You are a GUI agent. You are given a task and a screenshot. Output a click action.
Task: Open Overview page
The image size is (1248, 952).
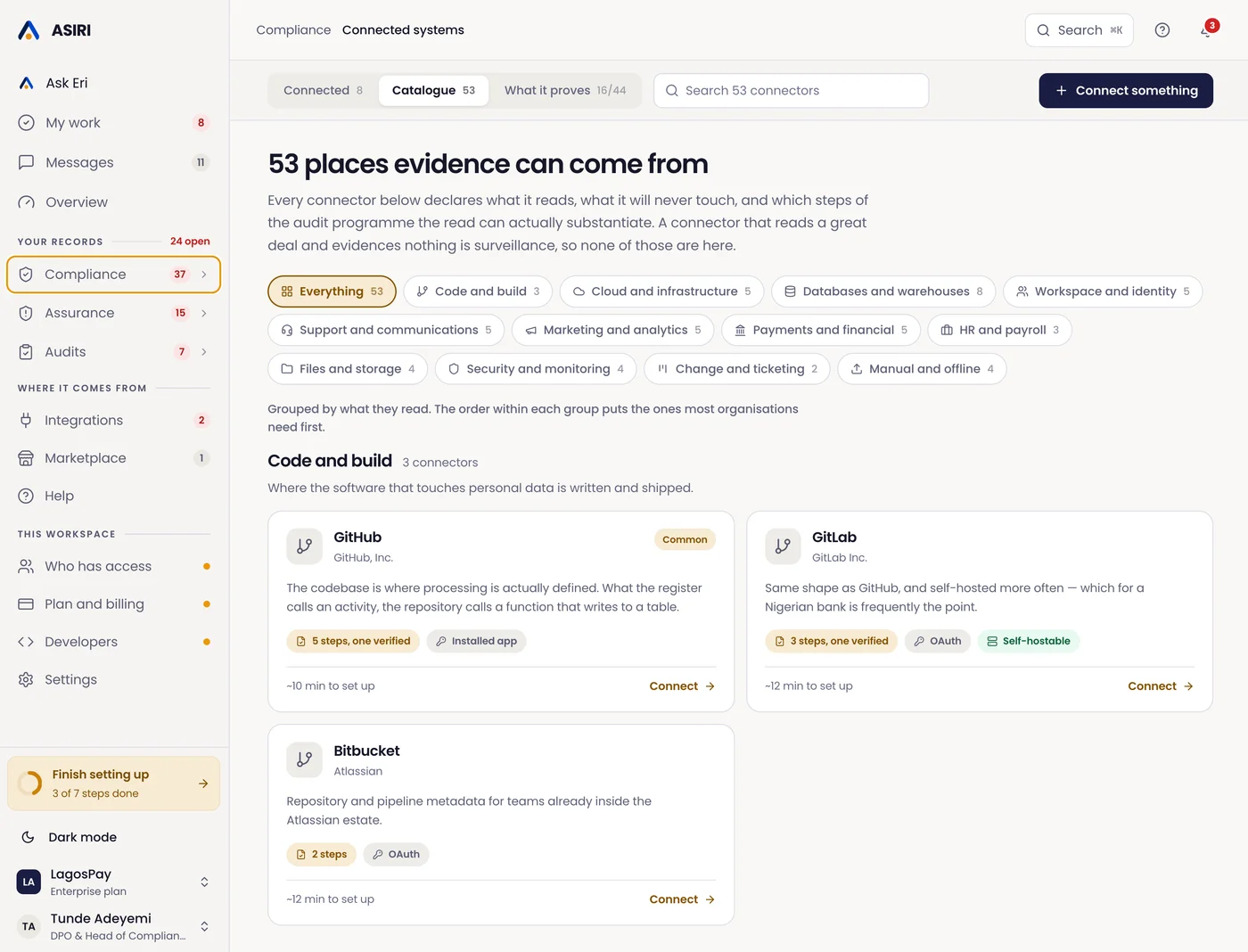113,202
